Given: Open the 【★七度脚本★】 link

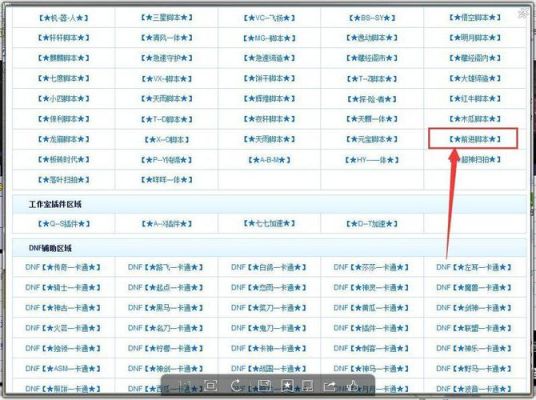Looking at the screenshot, I should [x=64, y=78].
